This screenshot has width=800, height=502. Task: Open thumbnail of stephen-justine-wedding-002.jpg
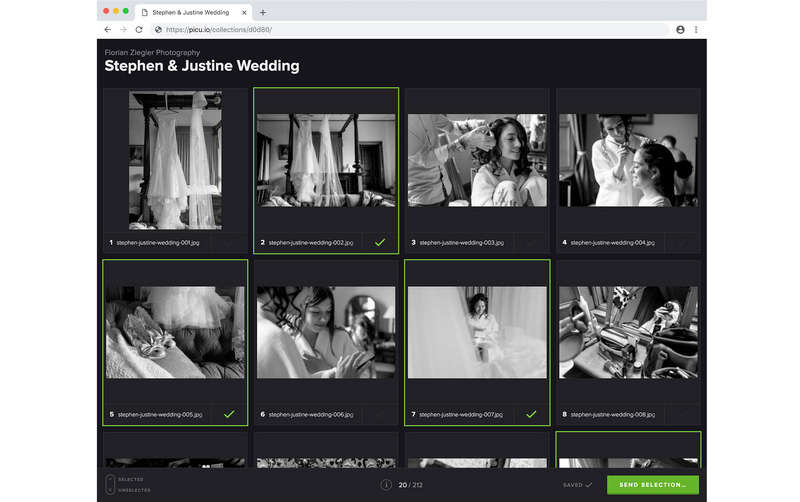326,160
